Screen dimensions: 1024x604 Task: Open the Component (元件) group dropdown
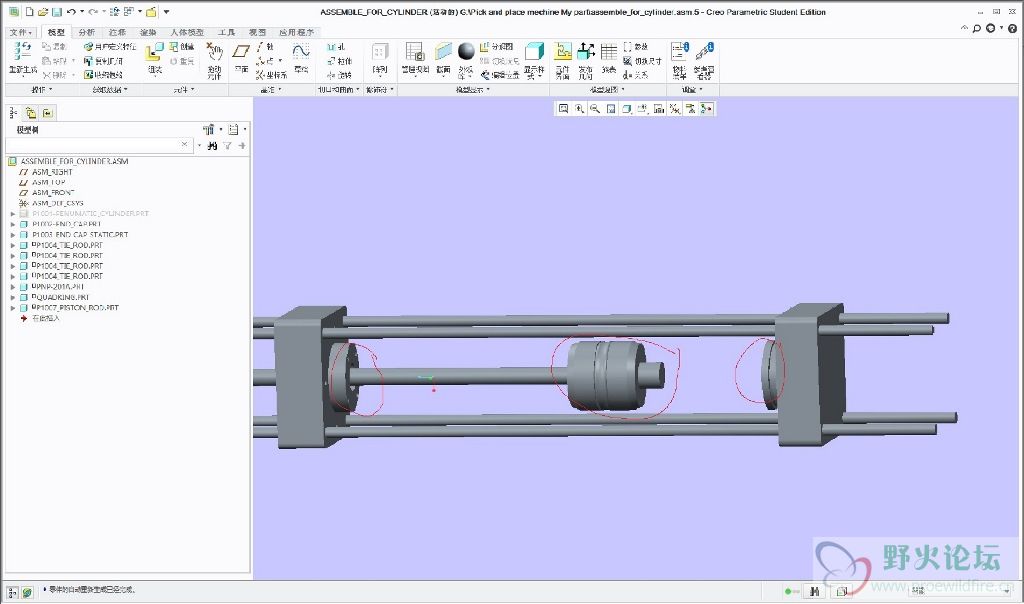184,89
